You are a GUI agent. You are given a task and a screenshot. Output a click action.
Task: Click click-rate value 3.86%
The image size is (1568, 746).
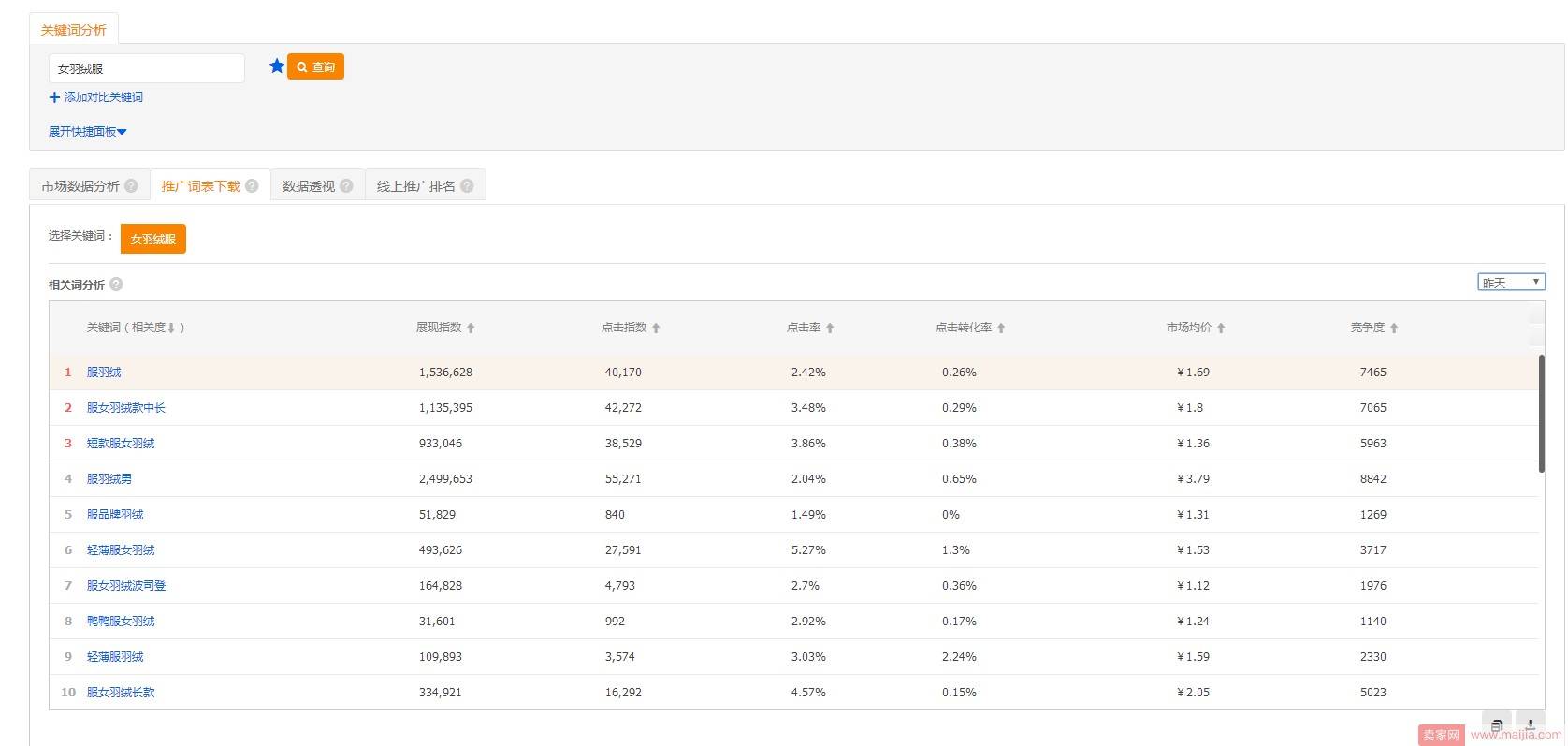tap(808, 444)
